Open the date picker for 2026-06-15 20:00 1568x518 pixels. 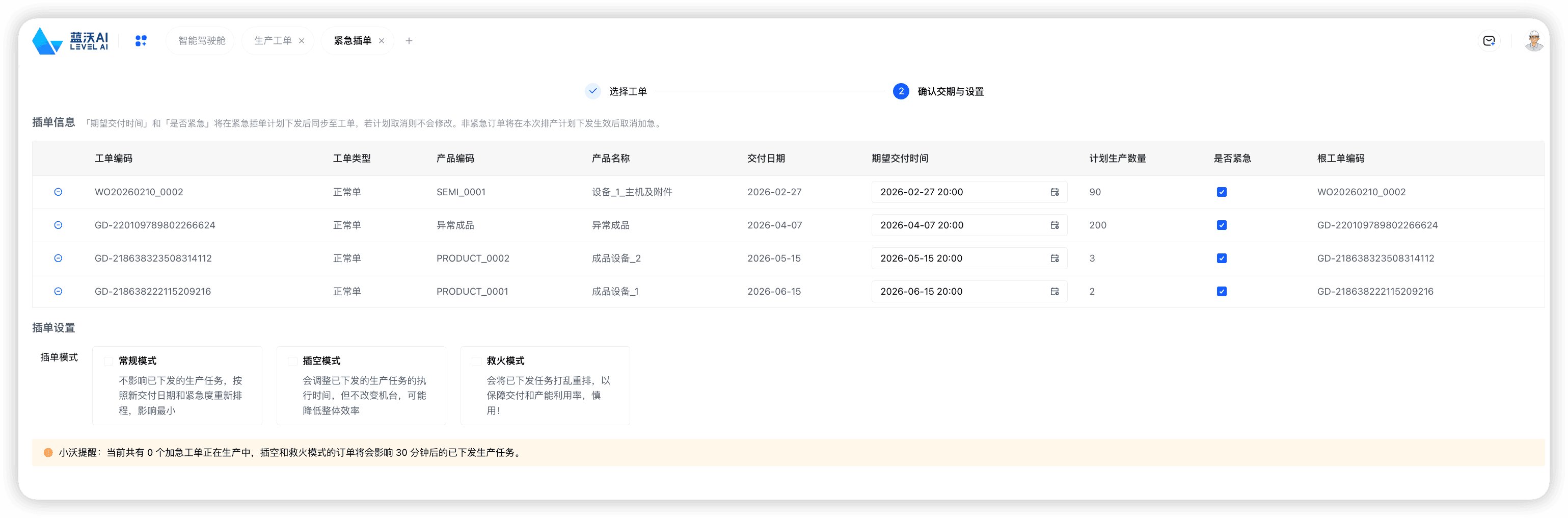(1055, 291)
